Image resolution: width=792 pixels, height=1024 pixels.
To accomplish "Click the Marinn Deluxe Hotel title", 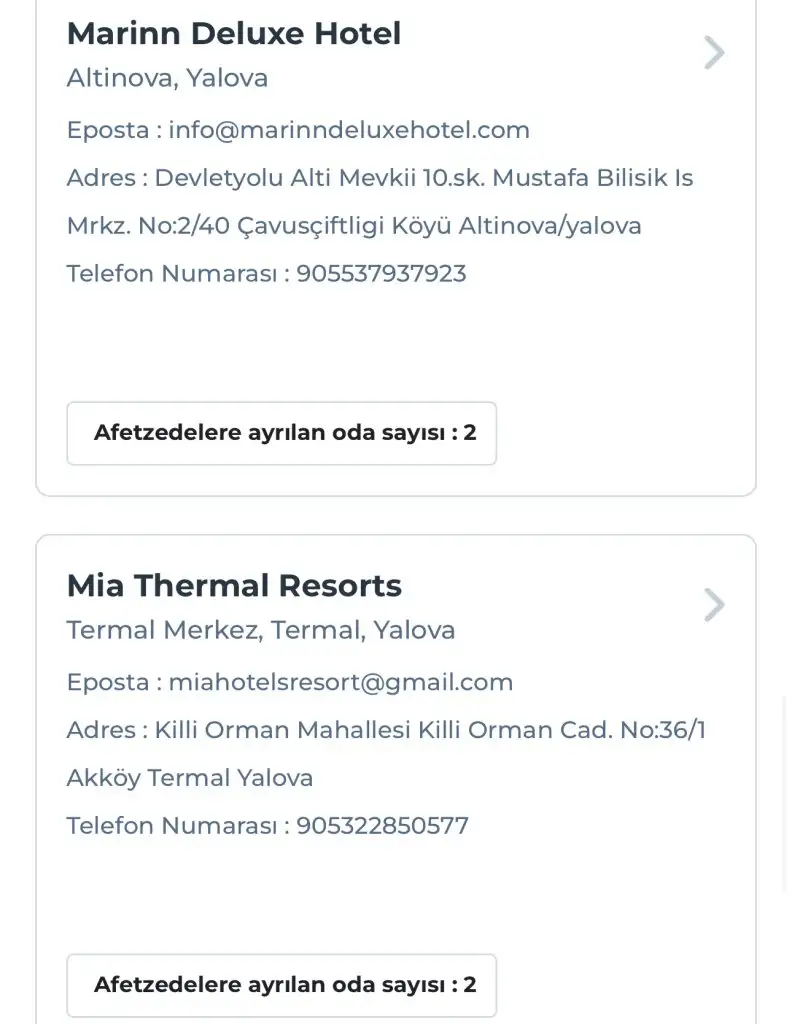I will 233,34.
